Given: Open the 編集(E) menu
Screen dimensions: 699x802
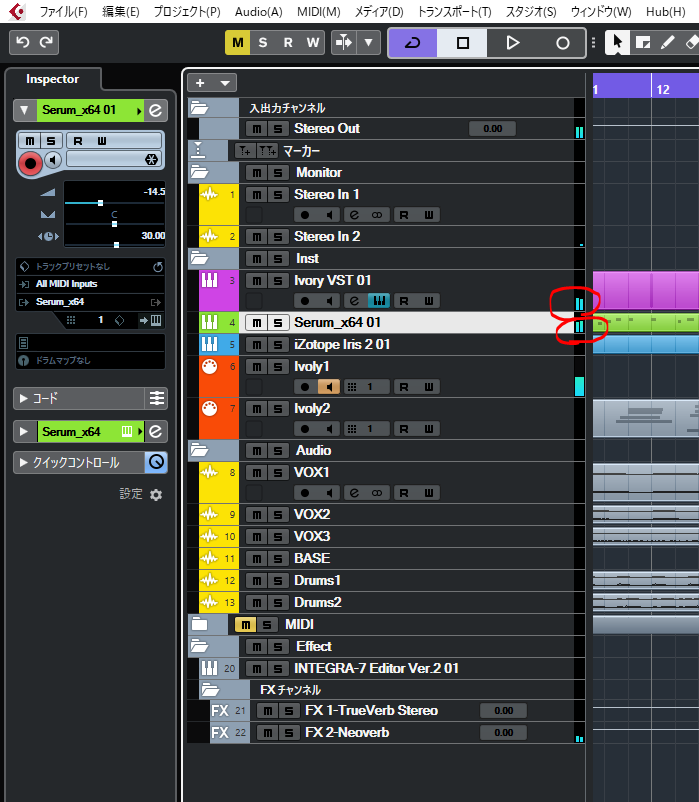Looking at the screenshot, I should click(x=121, y=11).
